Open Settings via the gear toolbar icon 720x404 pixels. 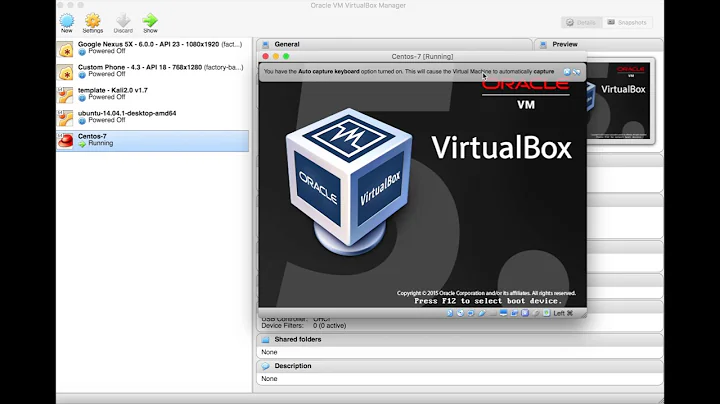click(93, 23)
